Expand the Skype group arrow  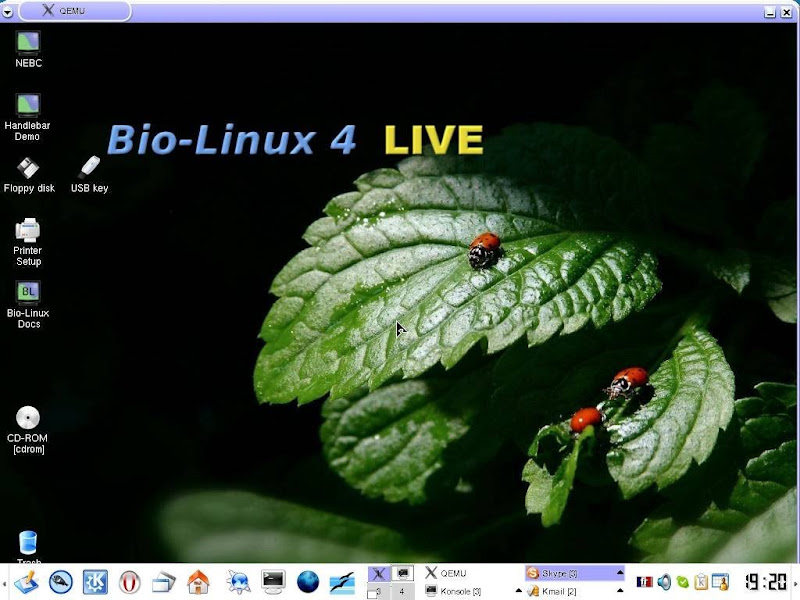(620, 573)
